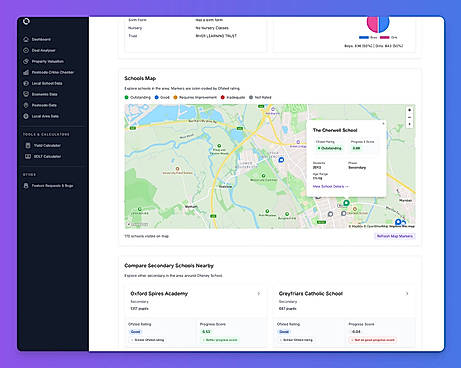The image size is (461, 368).
Task: Click the Economic Data icon
Action: (26, 94)
